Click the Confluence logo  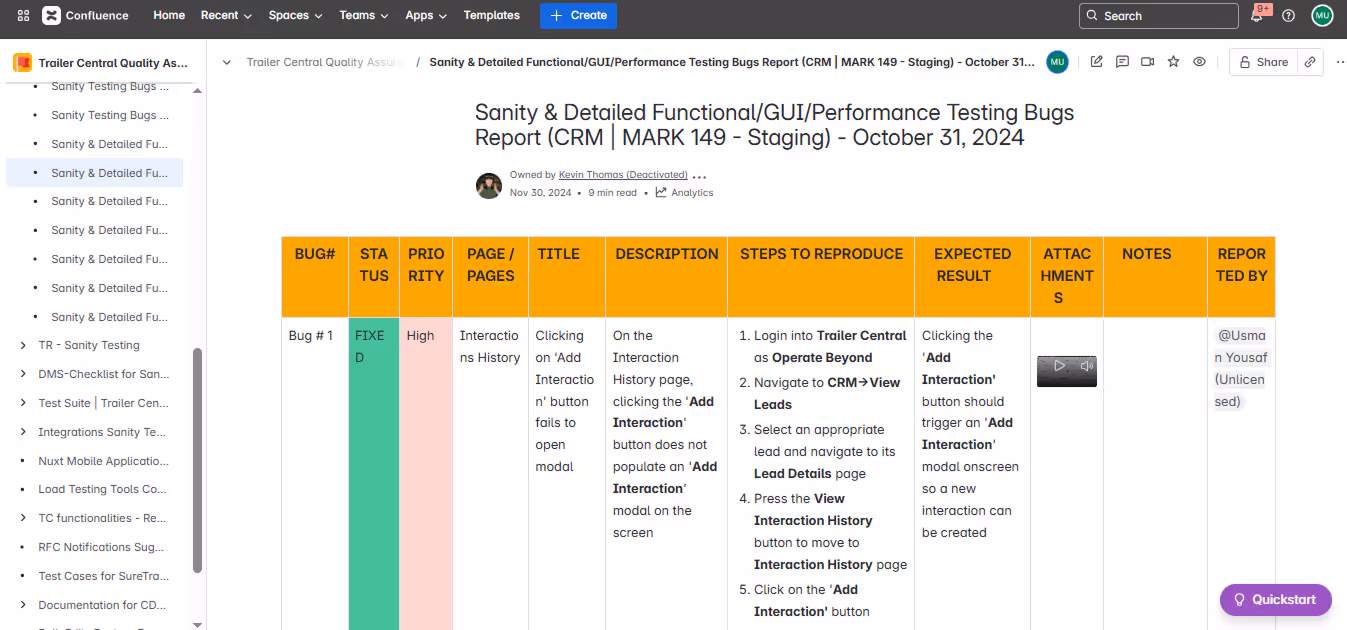[x=86, y=15]
